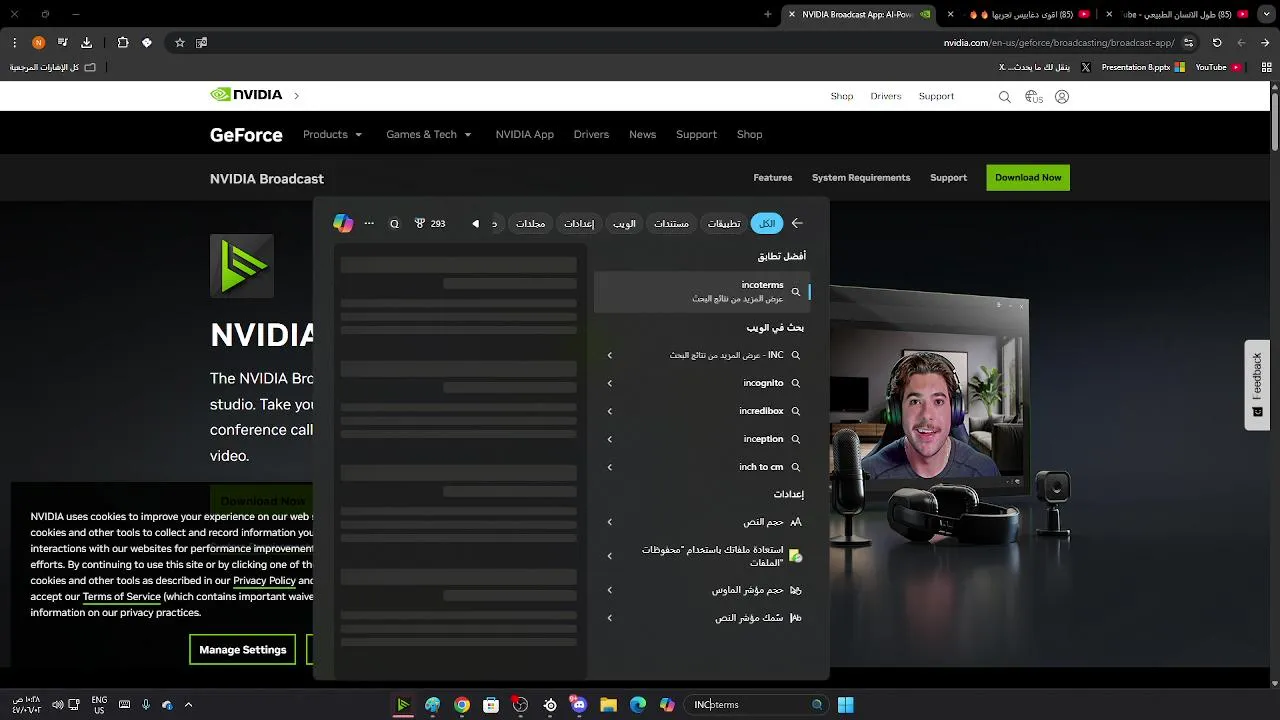Open Copilot app from the taskbar

pos(667,705)
